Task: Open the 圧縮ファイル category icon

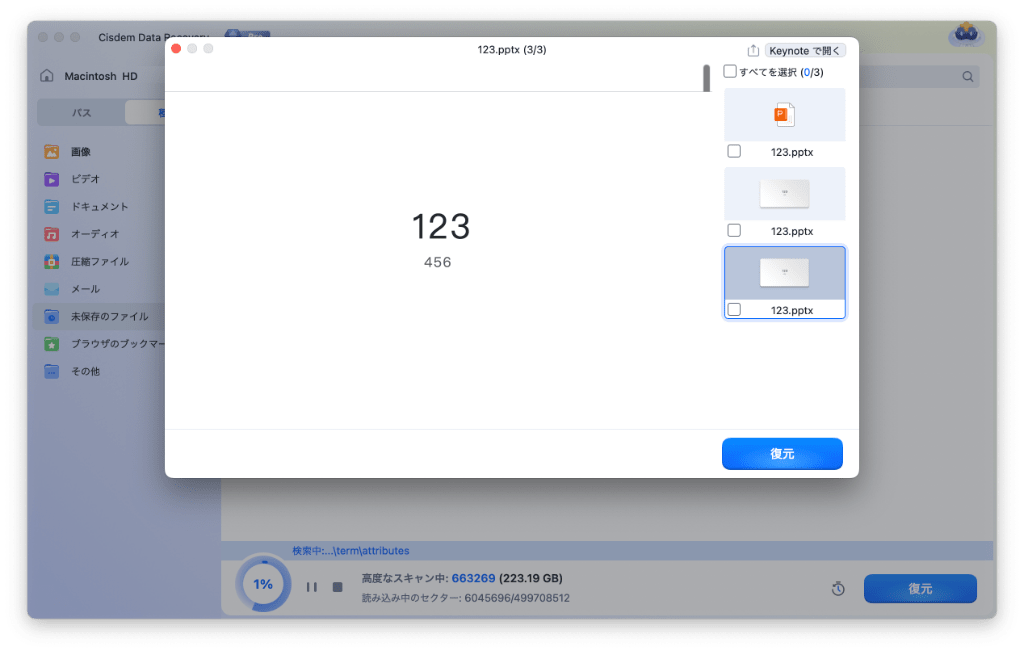Action: coord(52,261)
